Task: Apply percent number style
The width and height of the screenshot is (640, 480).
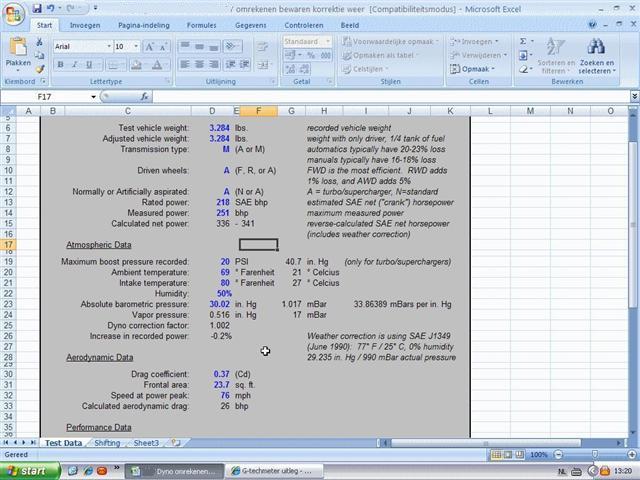Action: (311, 55)
